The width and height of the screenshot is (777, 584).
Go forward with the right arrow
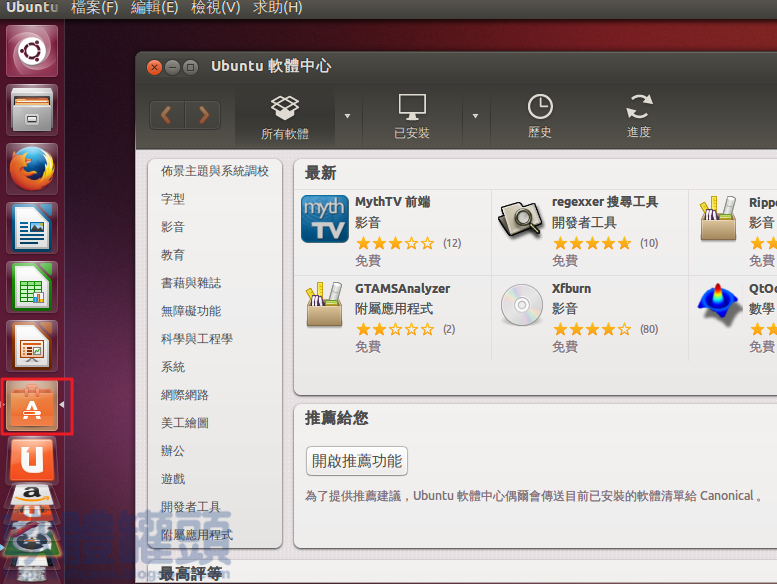click(x=203, y=115)
